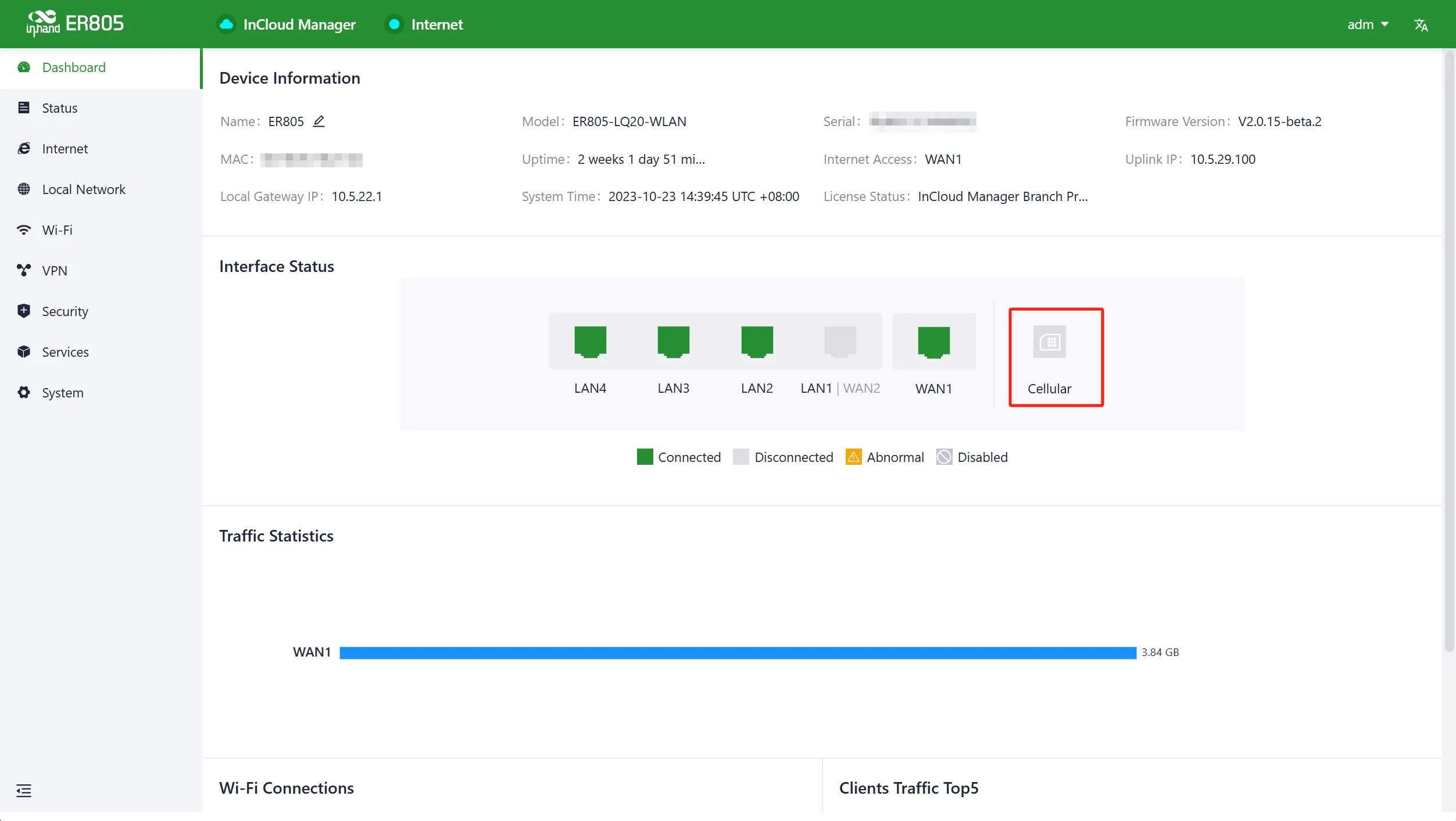Click the Uplink IP 10.5.29.100 value
The image size is (1456, 821).
pyautogui.click(x=1223, y=159)
